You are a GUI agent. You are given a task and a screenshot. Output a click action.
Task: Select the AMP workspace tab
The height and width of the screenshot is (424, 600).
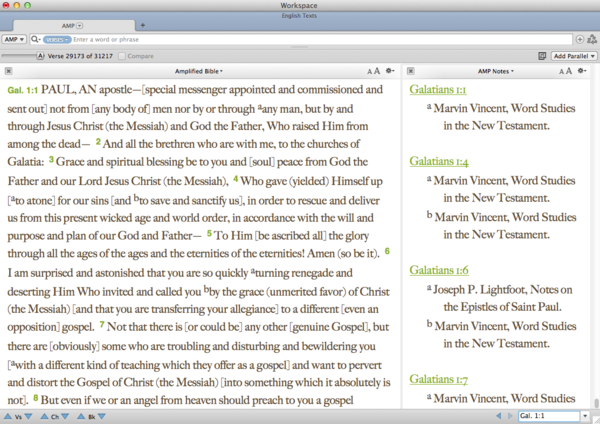coord(74,26)
